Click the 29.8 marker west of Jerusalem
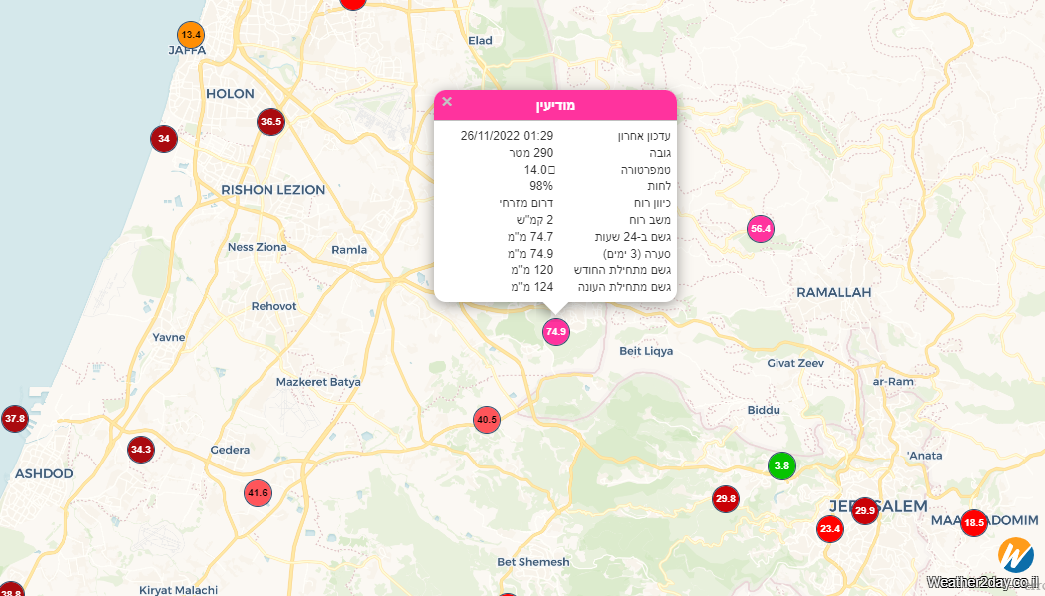The height and width of the screenshot is (596, 1045). point(726,498)
